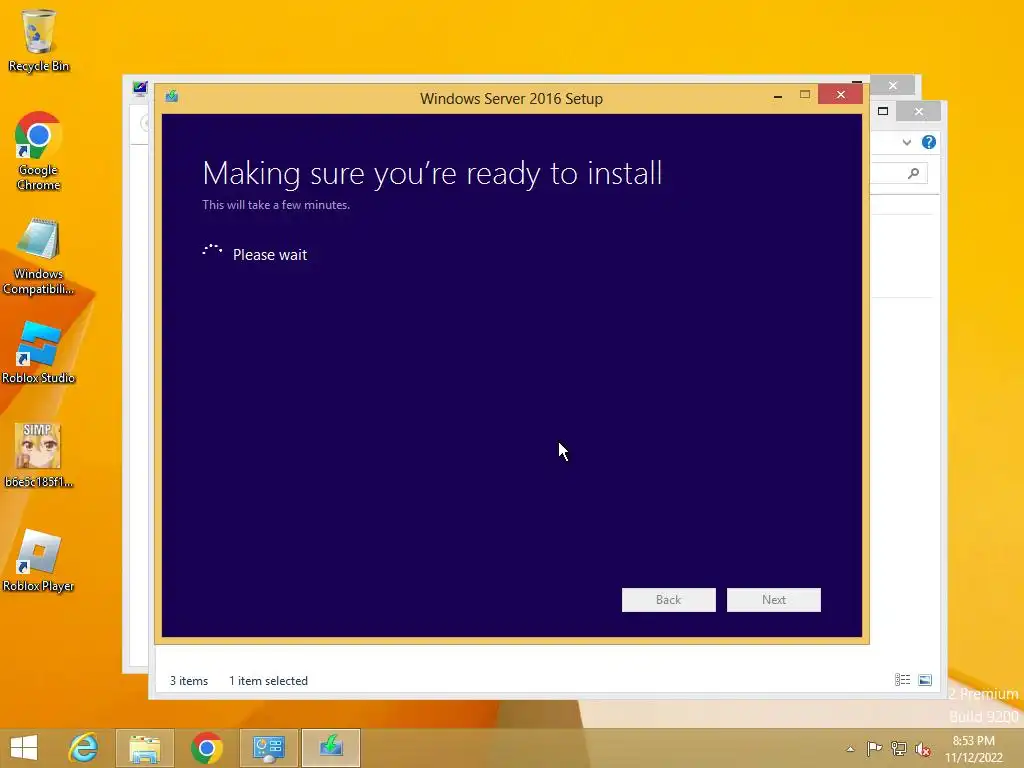Open Chrome from the taskbar
1024x768 pixels.
pos(206,748)
